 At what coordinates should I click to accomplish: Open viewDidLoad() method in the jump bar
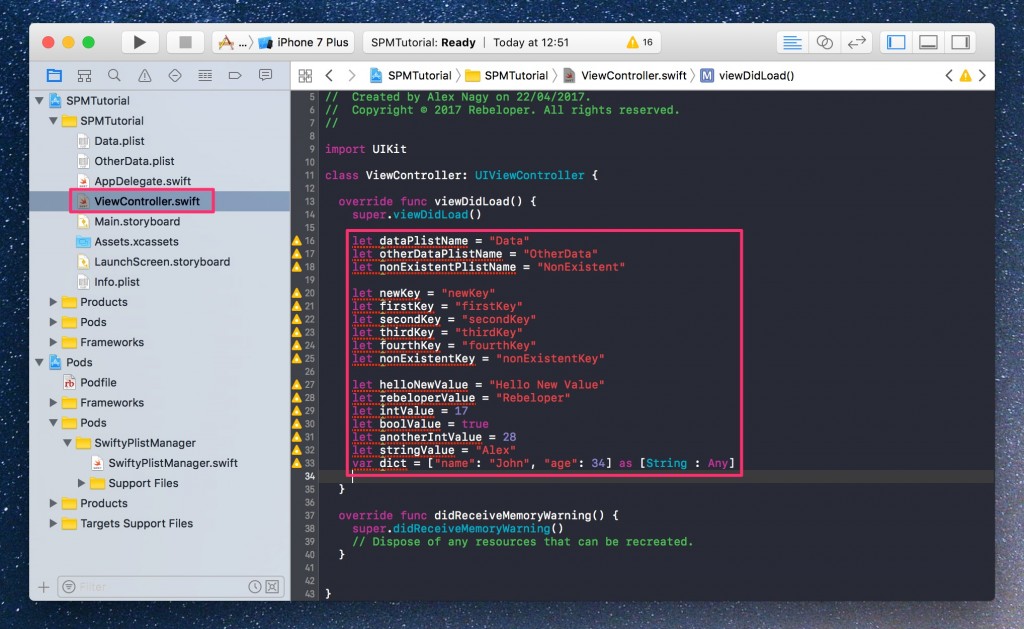tap(748, 76)
